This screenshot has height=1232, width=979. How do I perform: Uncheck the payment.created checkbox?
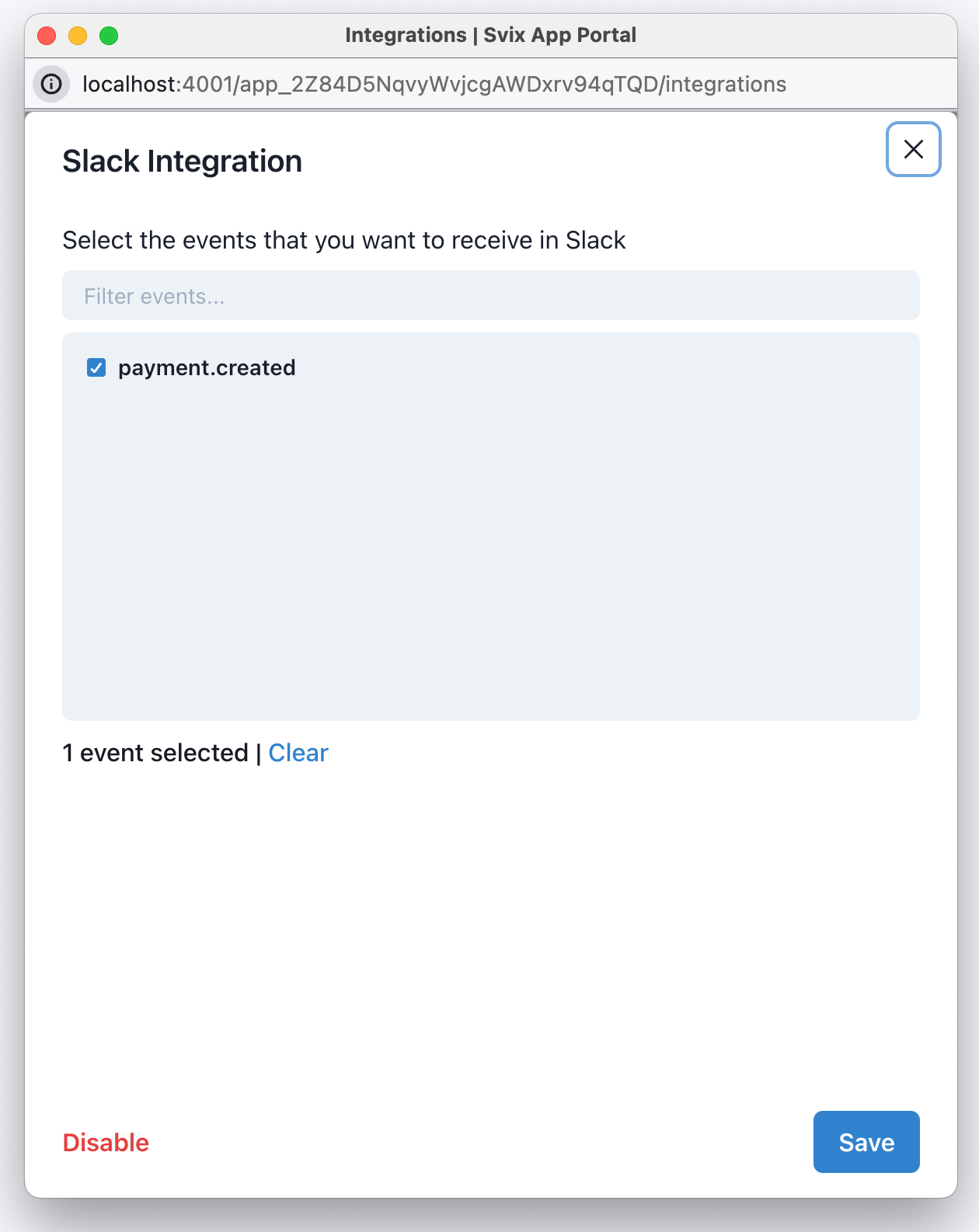[x=96, y=367]
